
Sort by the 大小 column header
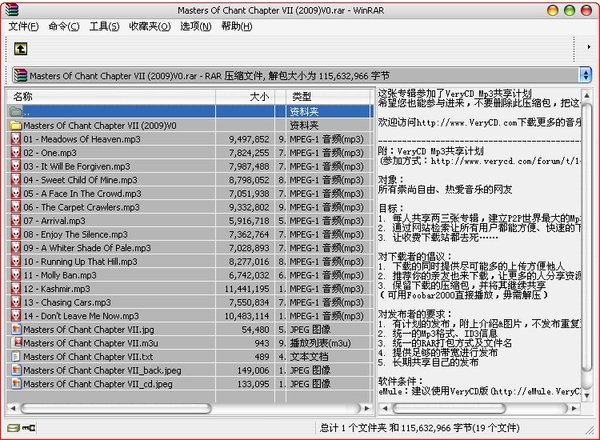[x=245, y=96]
